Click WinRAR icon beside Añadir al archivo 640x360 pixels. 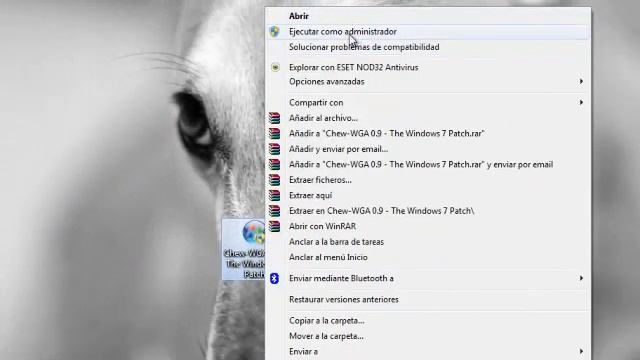pyautogui.click(x=275, y=118)
